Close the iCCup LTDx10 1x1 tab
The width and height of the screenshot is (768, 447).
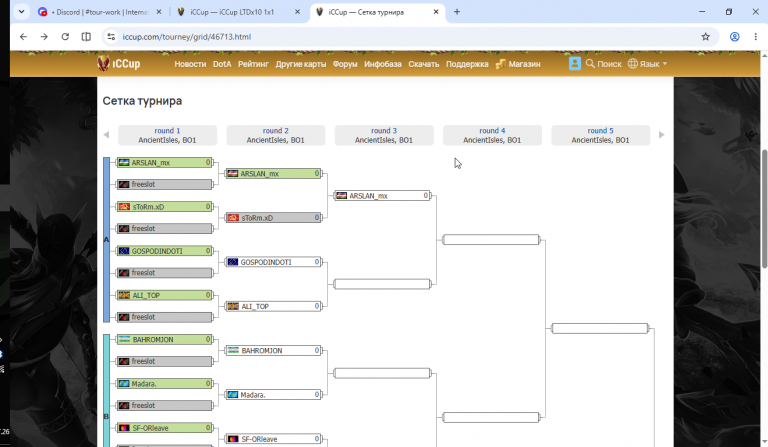297,12
